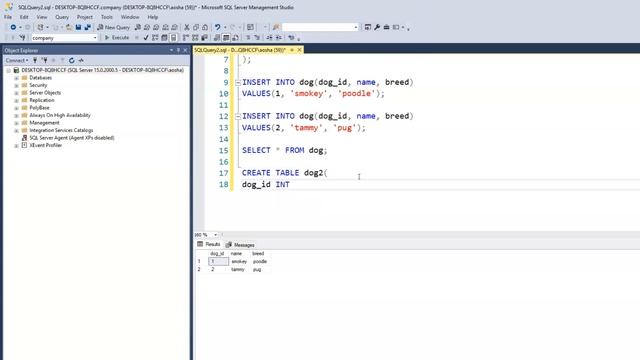Click the 'smokey' cell in results grid
This screenshot has width=640, height=360.
click(239, 262)
